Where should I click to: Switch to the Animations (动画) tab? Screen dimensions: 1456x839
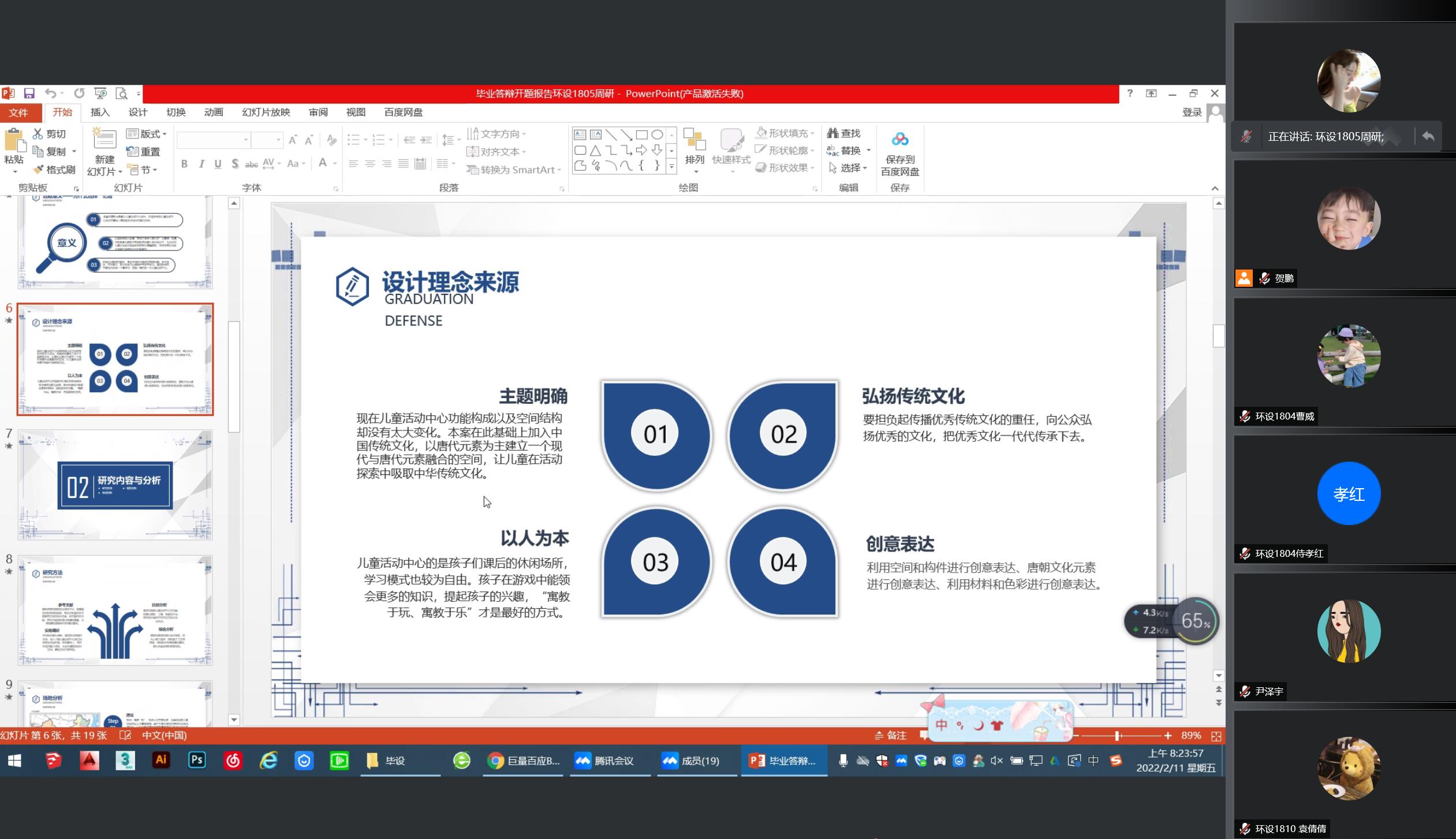pyautogui.click(x=214, y=112)
